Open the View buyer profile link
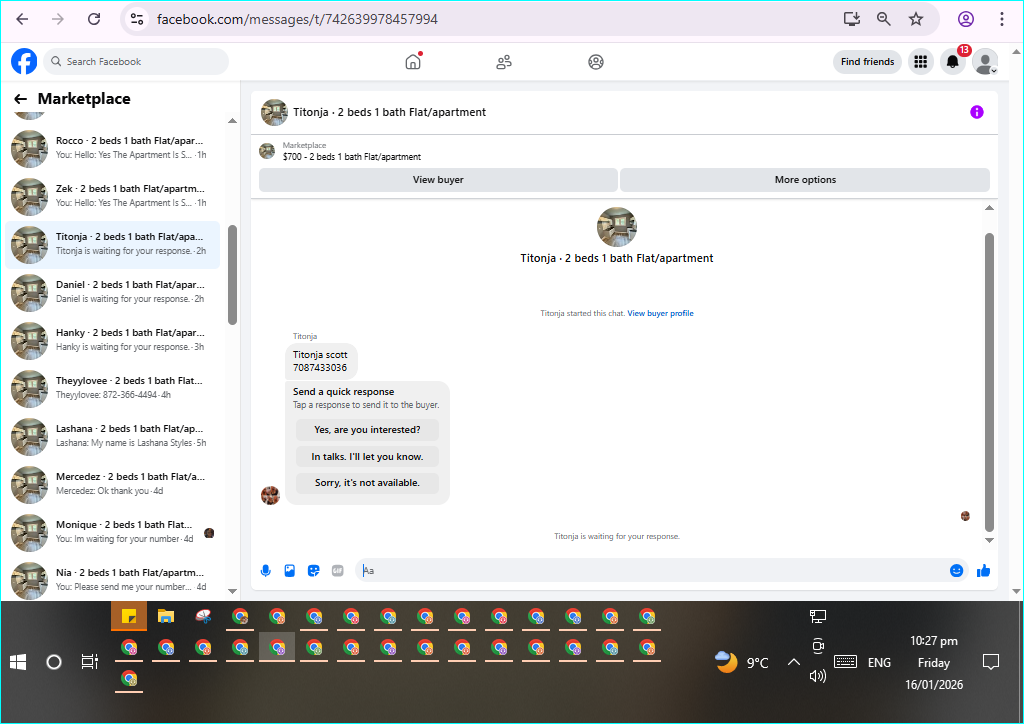Viewport: 1024px width, 724px height. coord(660,313)
